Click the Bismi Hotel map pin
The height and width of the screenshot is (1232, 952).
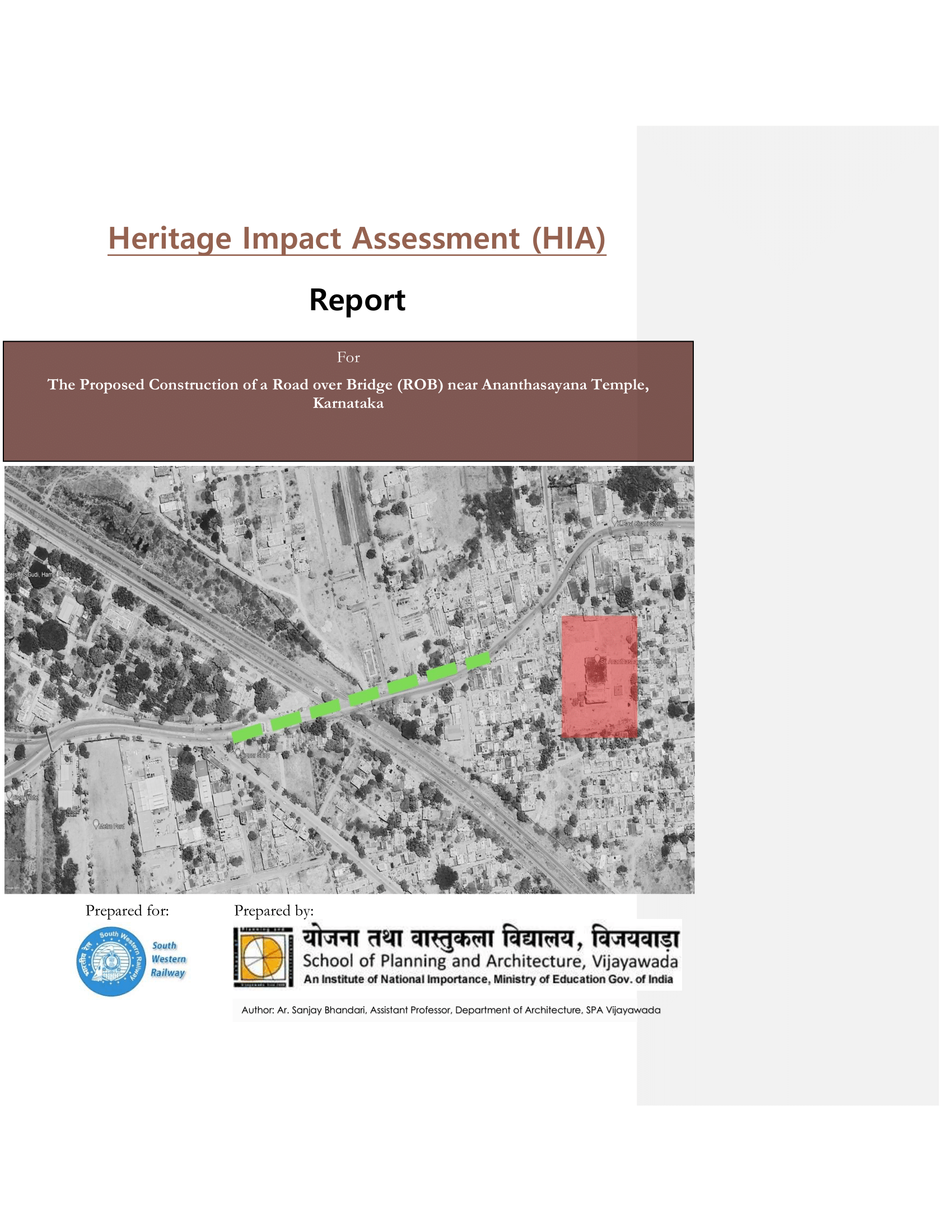(9, 796)
